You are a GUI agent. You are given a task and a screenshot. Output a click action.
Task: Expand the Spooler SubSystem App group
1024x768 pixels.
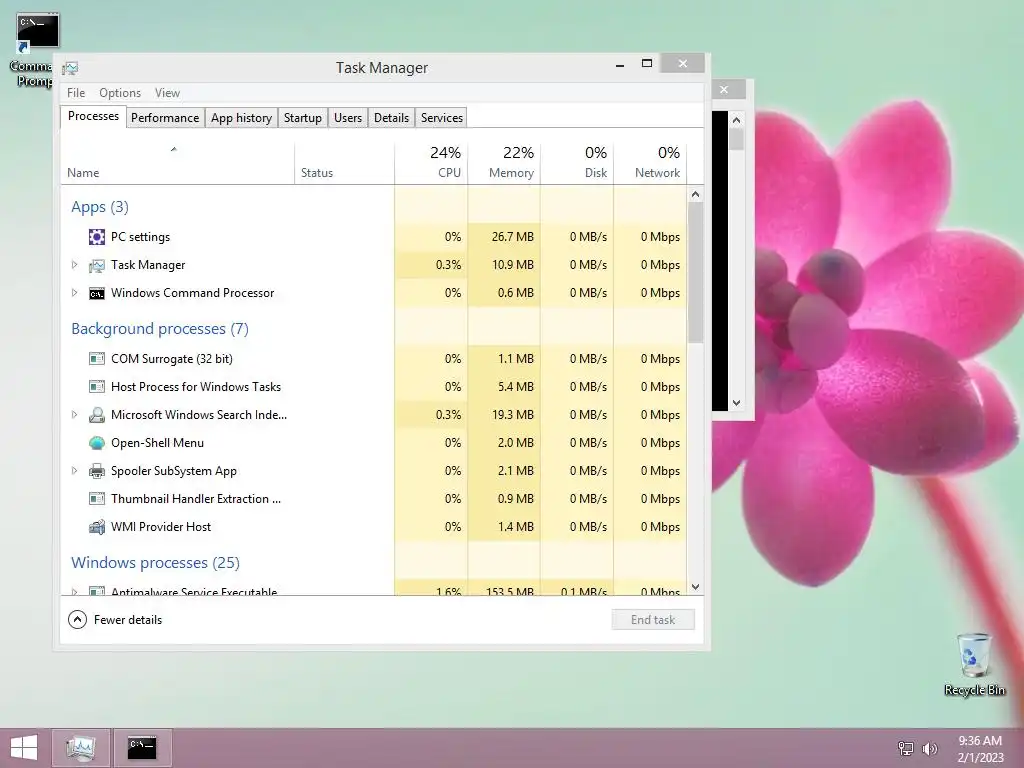74,471
